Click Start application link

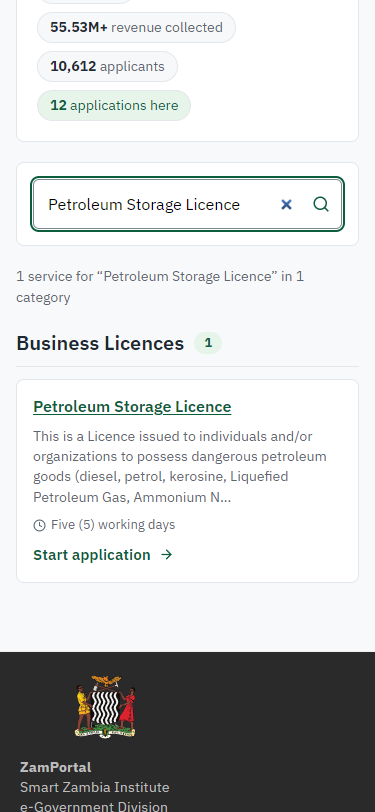[103, 555]
